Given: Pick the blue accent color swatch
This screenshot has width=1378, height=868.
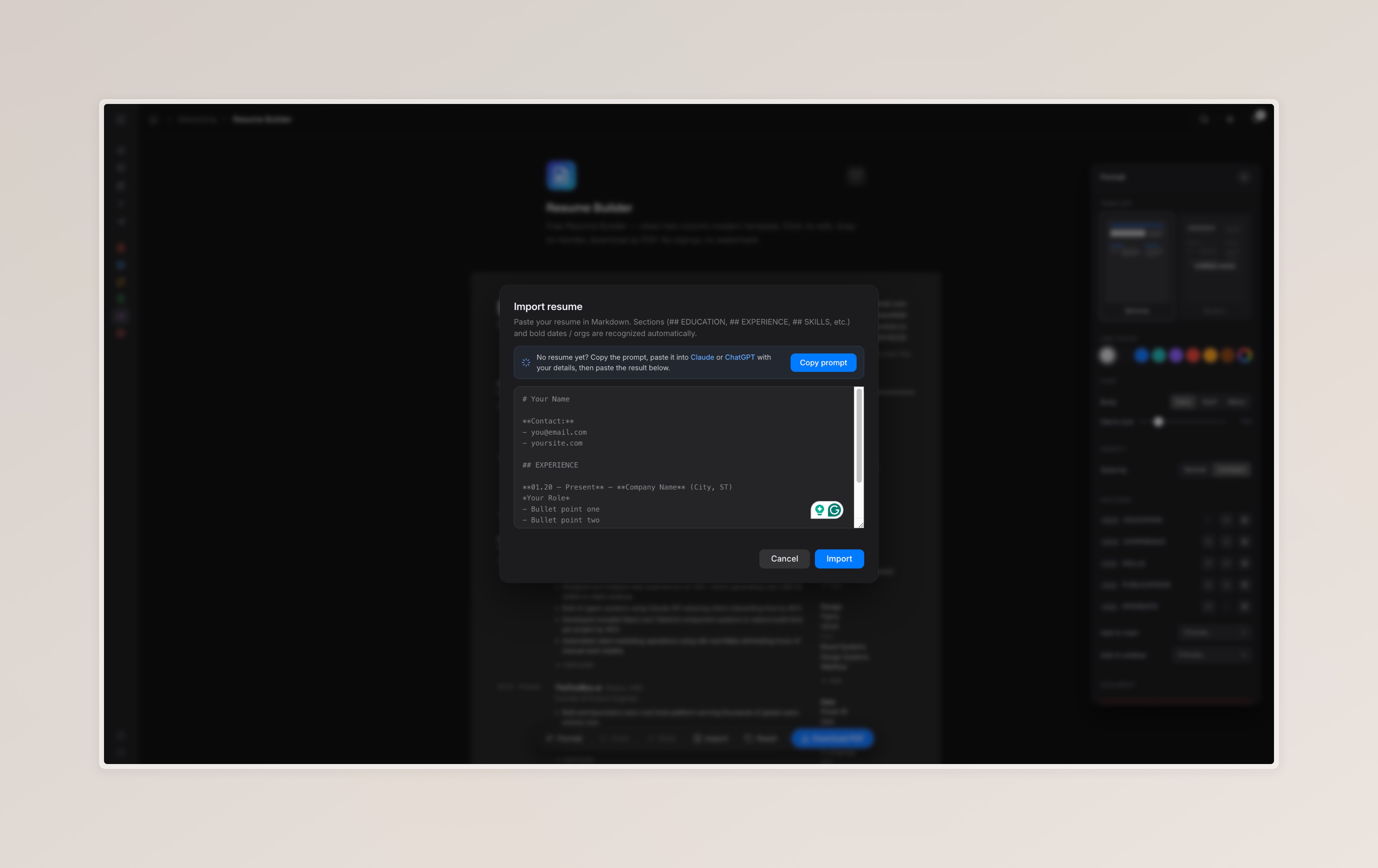Looking at the screenshot, I should click(x=1141, y=355).
